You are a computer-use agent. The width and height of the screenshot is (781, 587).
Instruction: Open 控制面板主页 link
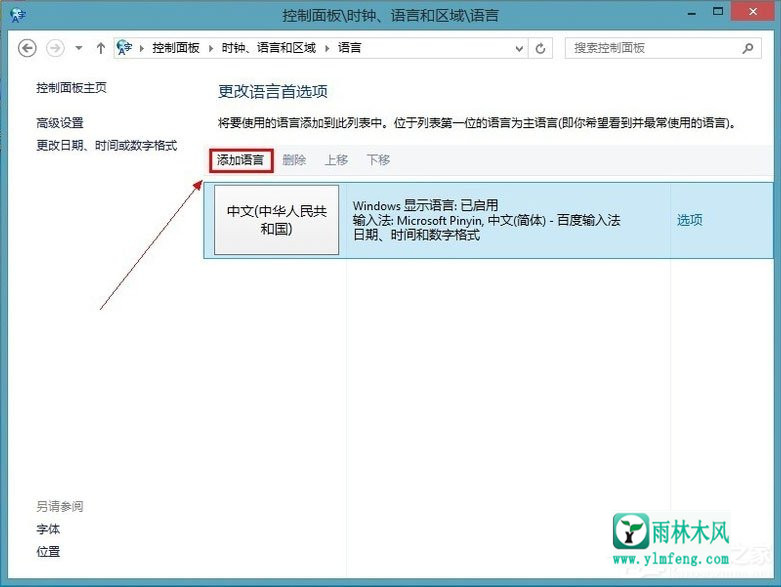[71, 88]
